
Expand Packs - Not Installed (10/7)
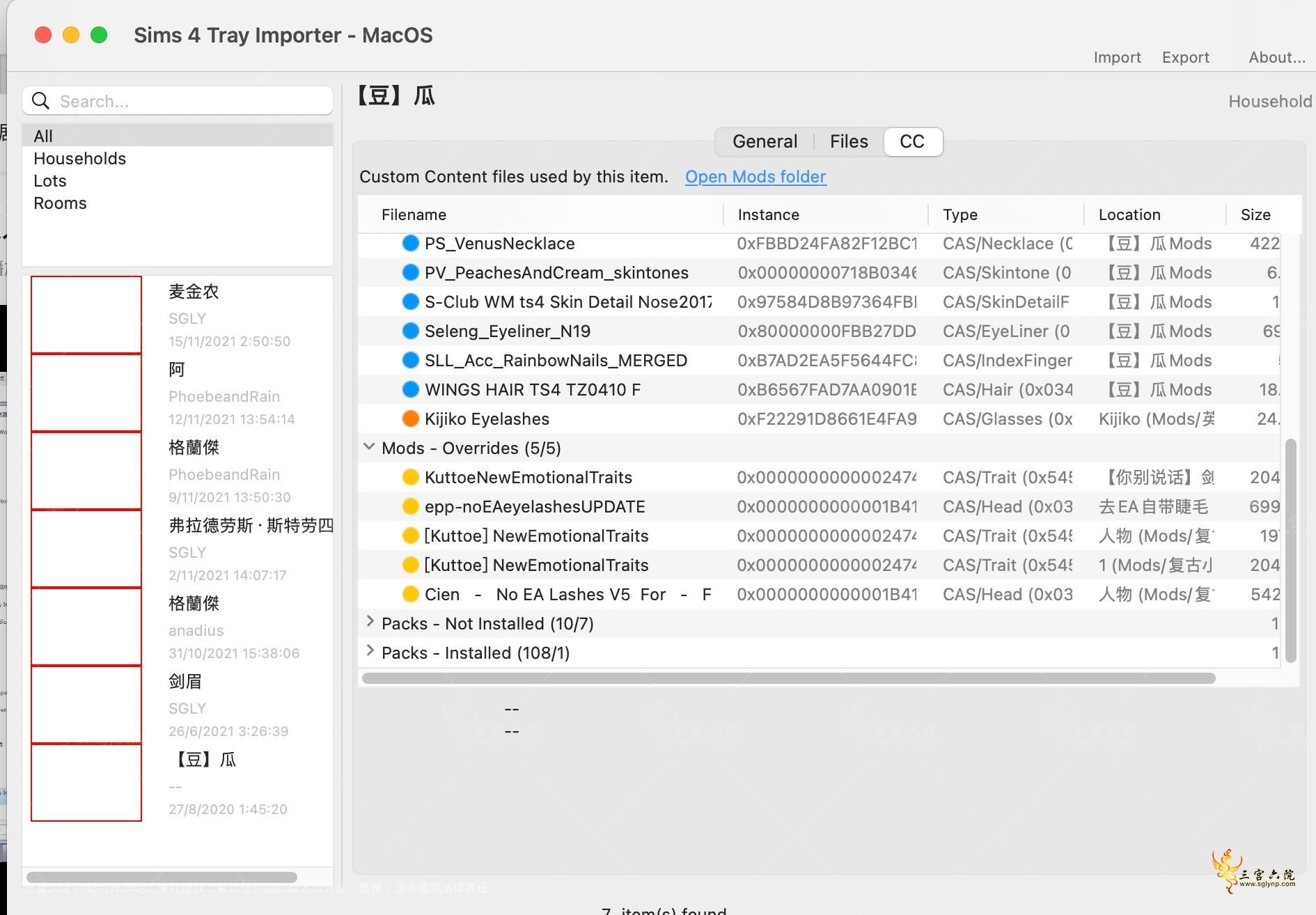(370, 622)
